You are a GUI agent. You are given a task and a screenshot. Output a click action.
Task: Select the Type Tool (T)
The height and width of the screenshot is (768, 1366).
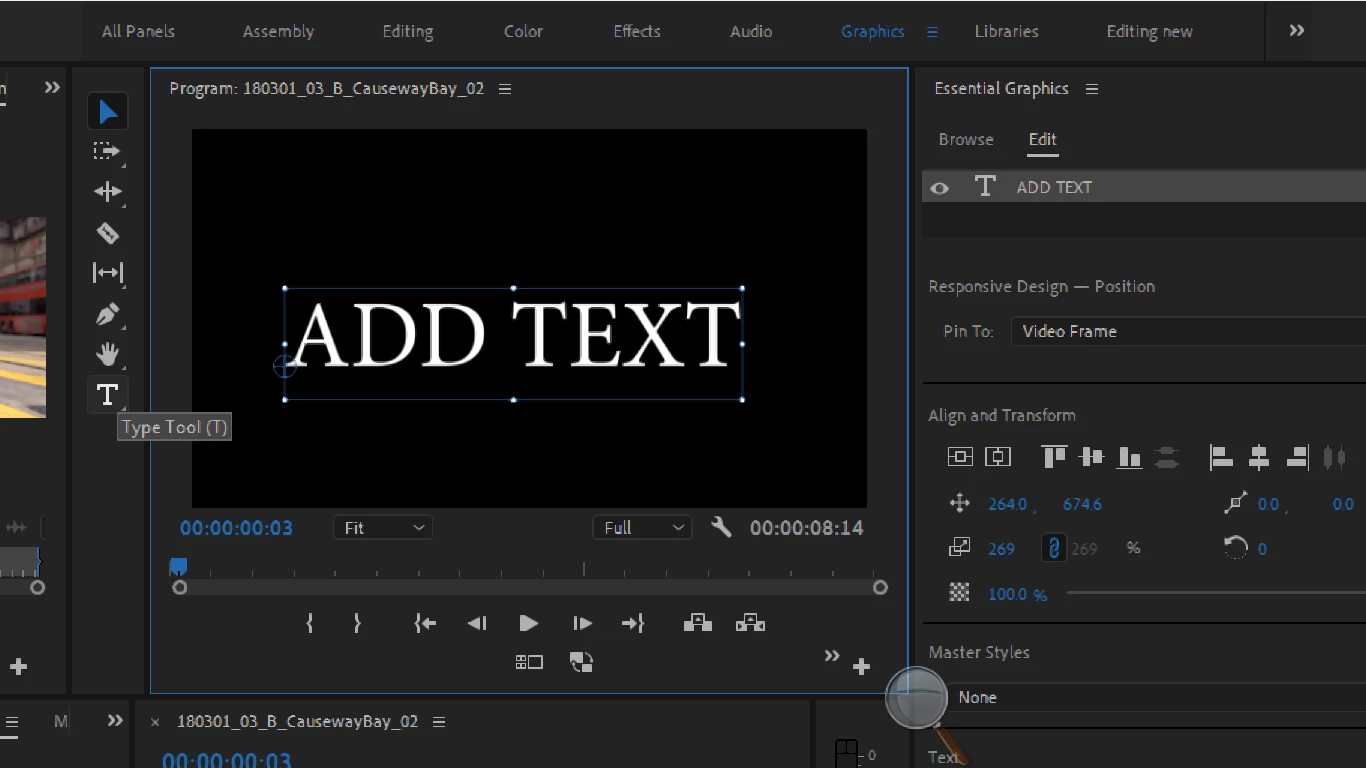click(107, 394)
